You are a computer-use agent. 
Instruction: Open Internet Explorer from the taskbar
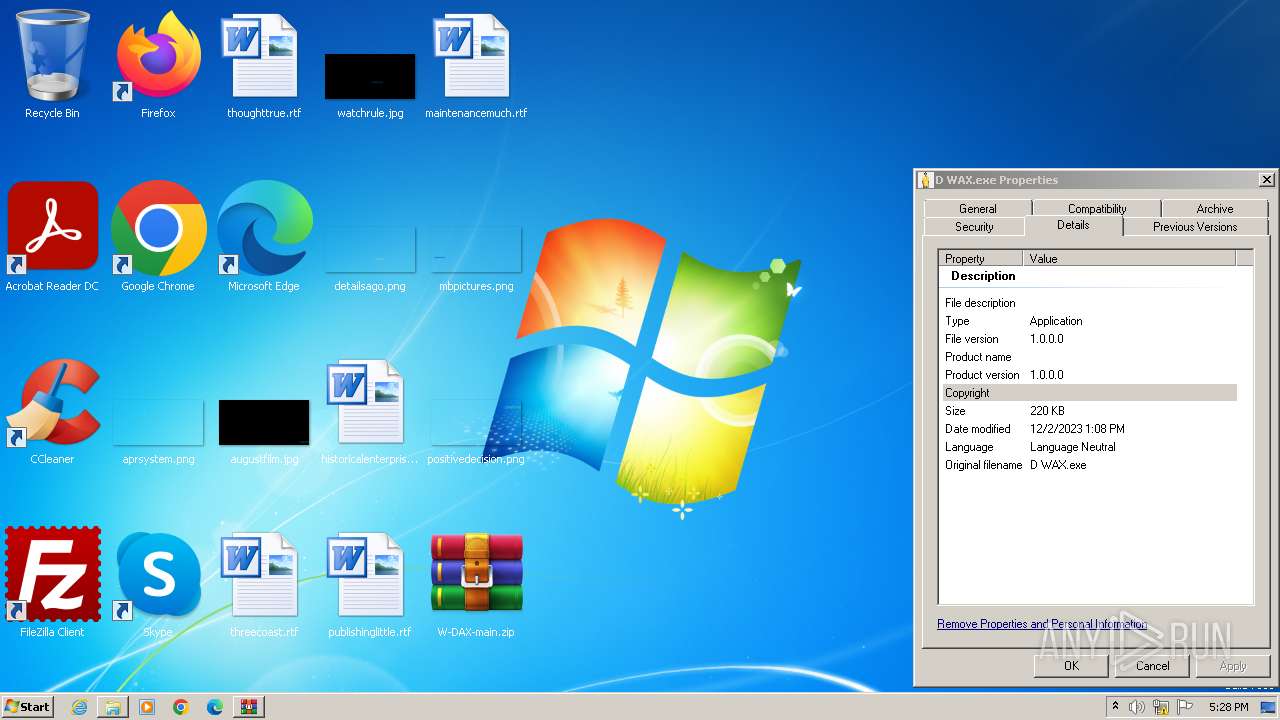[79, 707]
